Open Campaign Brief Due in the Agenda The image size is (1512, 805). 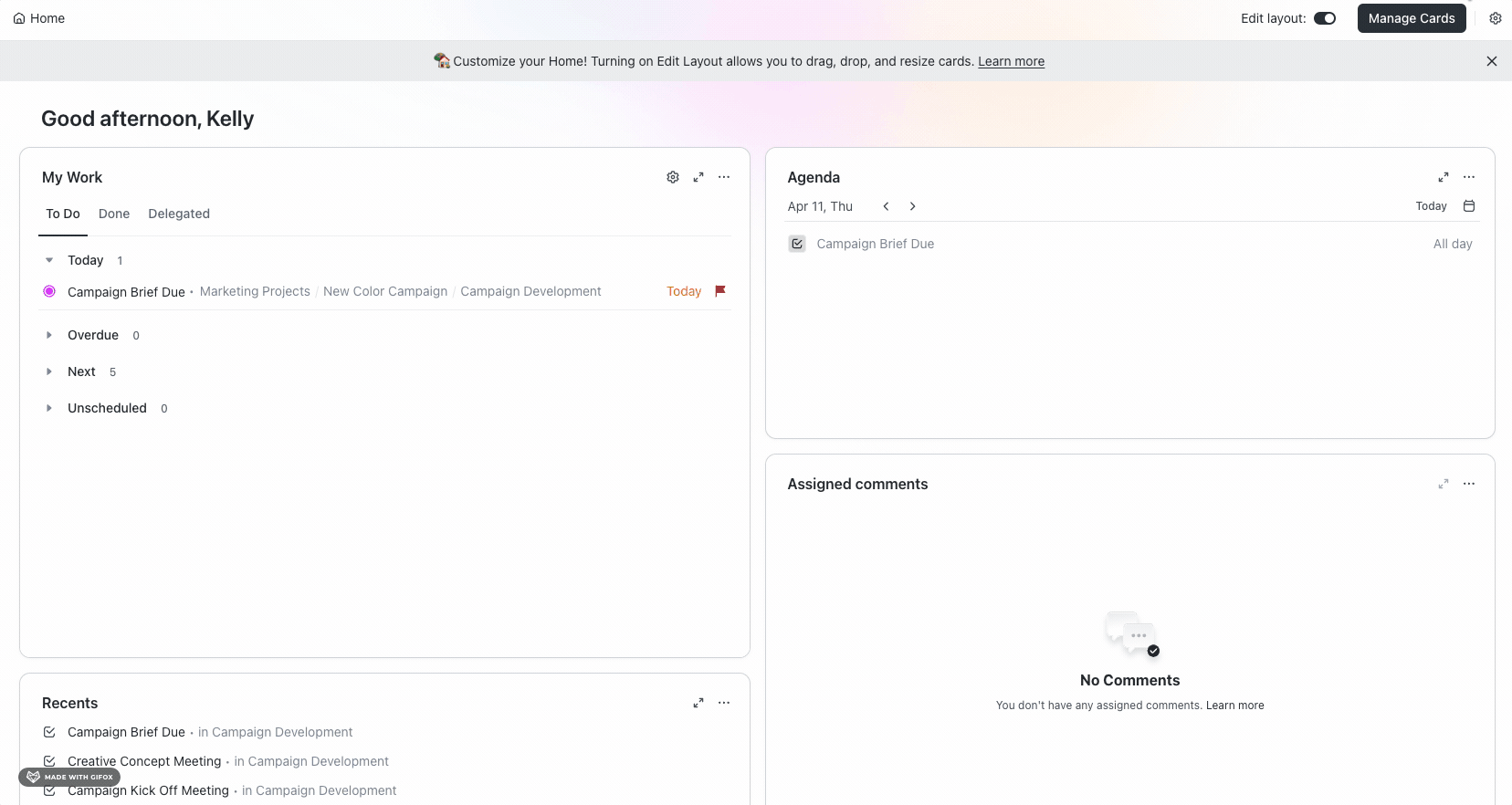876,244
